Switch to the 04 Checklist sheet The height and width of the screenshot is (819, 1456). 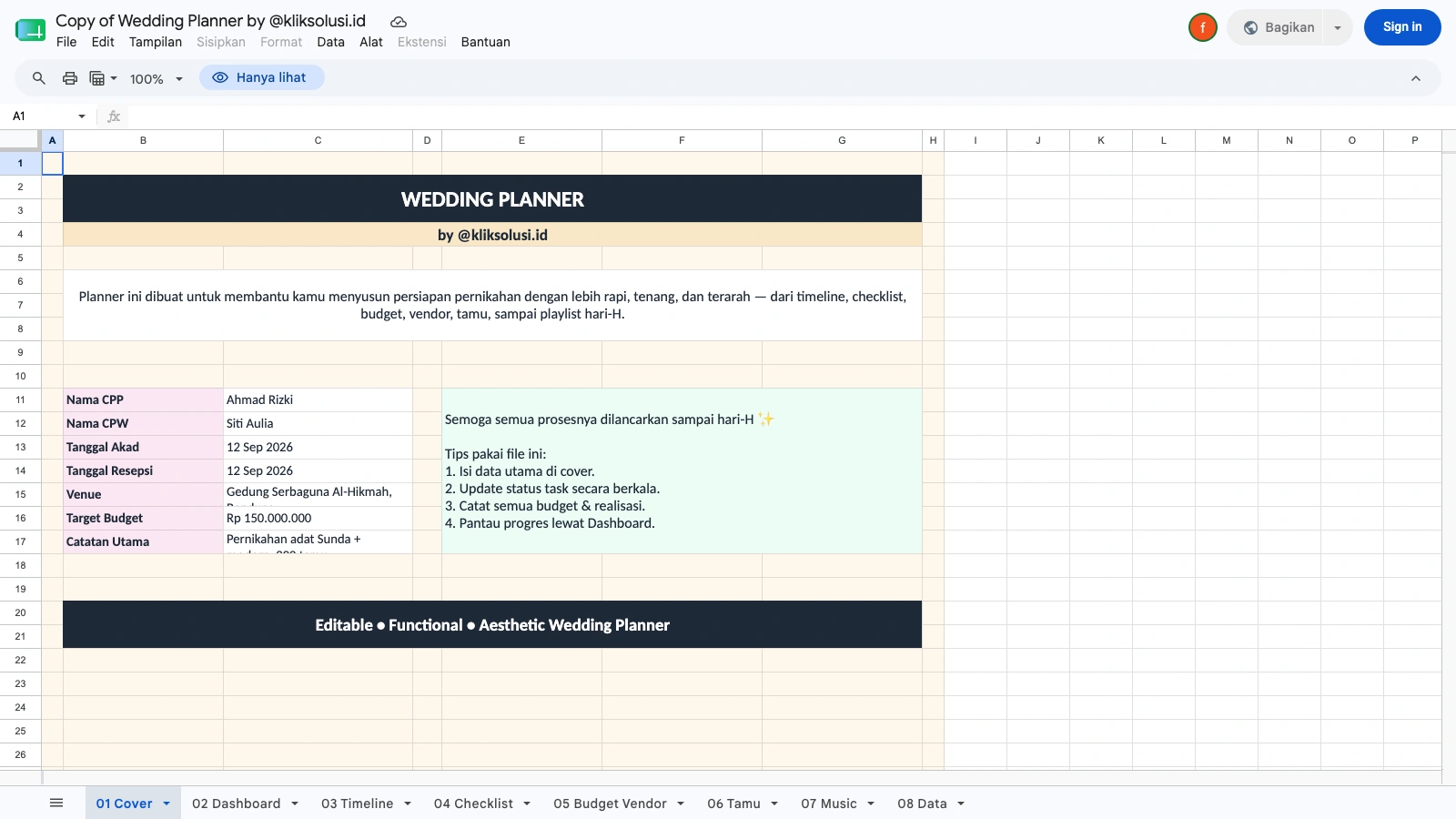click(474, 804)
